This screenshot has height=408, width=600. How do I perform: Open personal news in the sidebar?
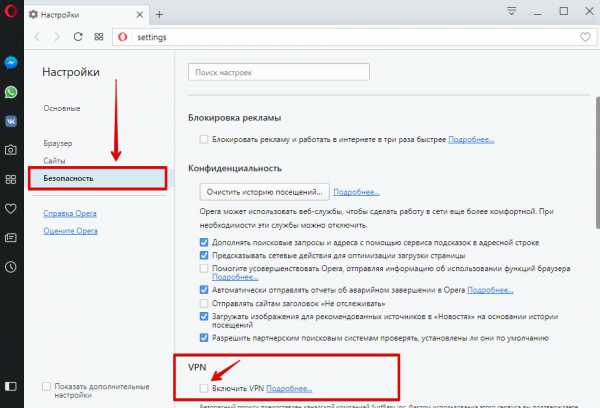coord(11,238)
